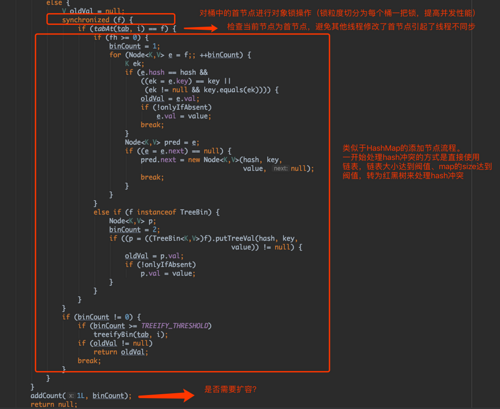Click the 'Node<K,V> p;' declaration

point(132,221)
